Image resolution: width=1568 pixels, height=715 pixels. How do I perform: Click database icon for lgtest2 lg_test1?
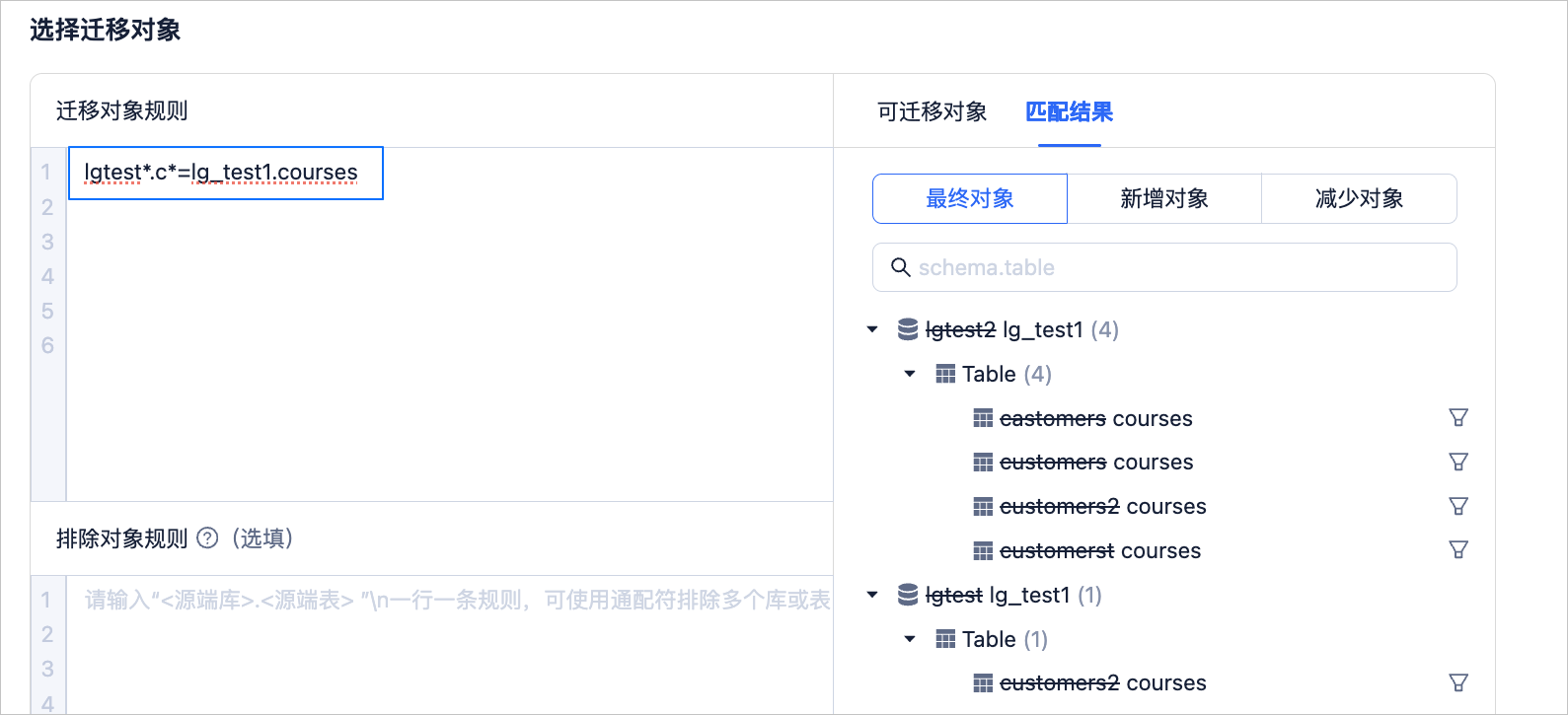tap(908, 329)
